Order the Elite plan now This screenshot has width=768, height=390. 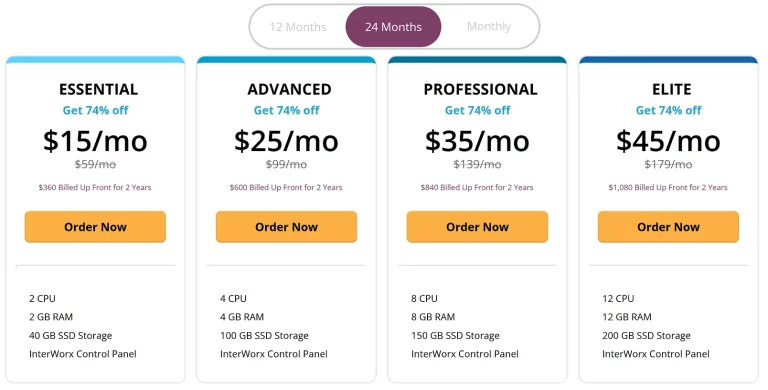tap(669, 227)
